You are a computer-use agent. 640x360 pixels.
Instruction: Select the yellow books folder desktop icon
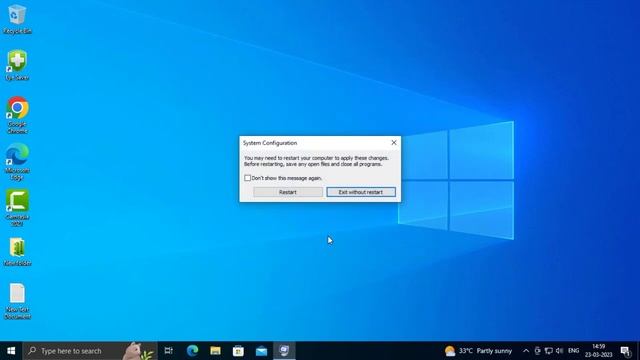point(17,252)
